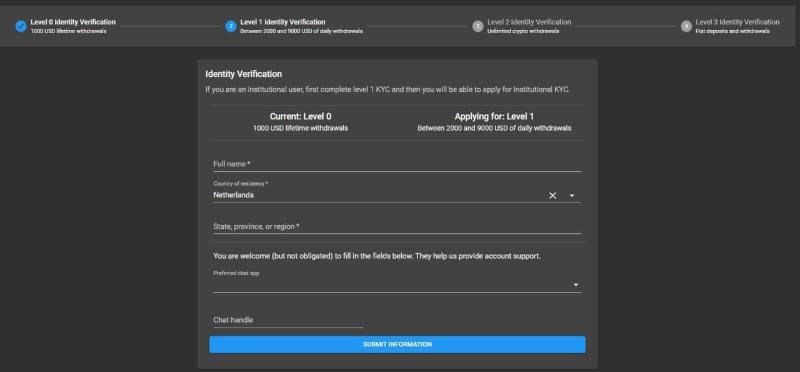Click 'Fiat deposits and withdrawals' subtitle

[732, 31]
